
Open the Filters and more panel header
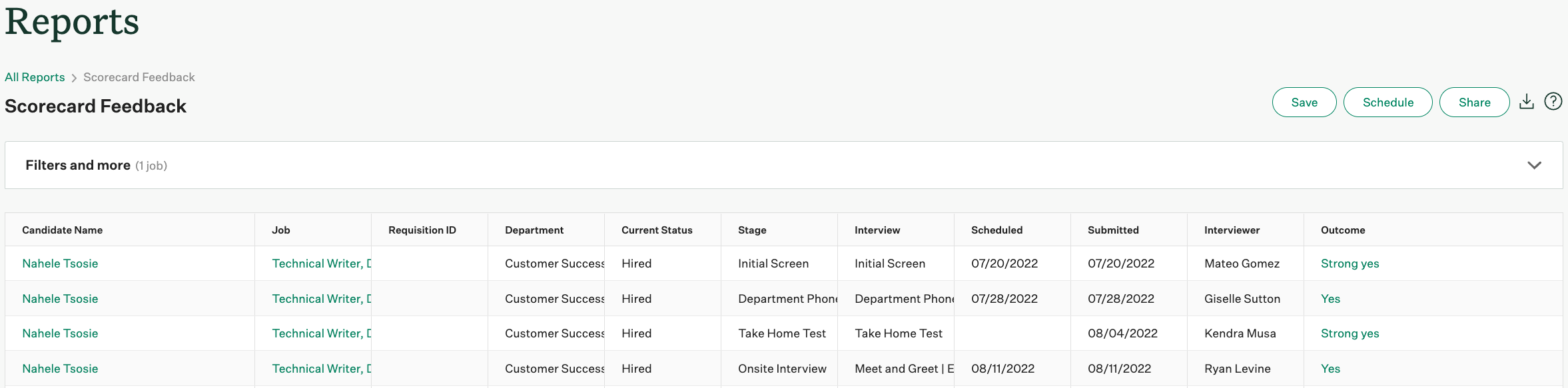(x=784, y=165)
